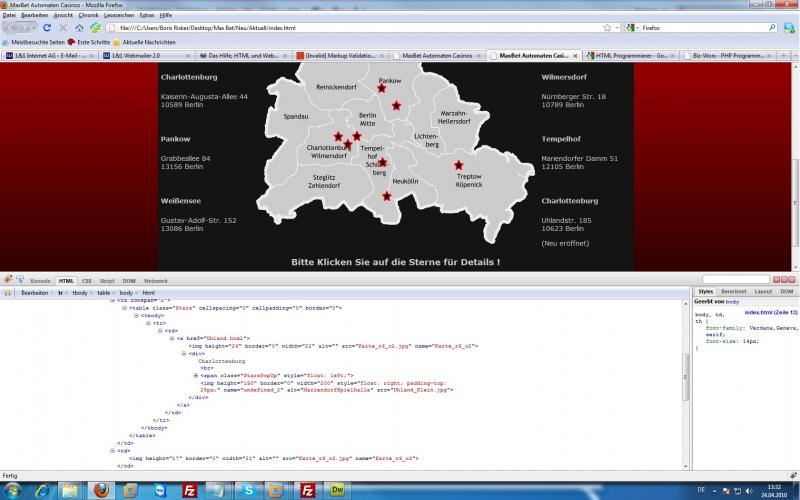Screen dimensions: 800x500
Task: Expand the span StarsPopUp node
Action: click(196, 375)
